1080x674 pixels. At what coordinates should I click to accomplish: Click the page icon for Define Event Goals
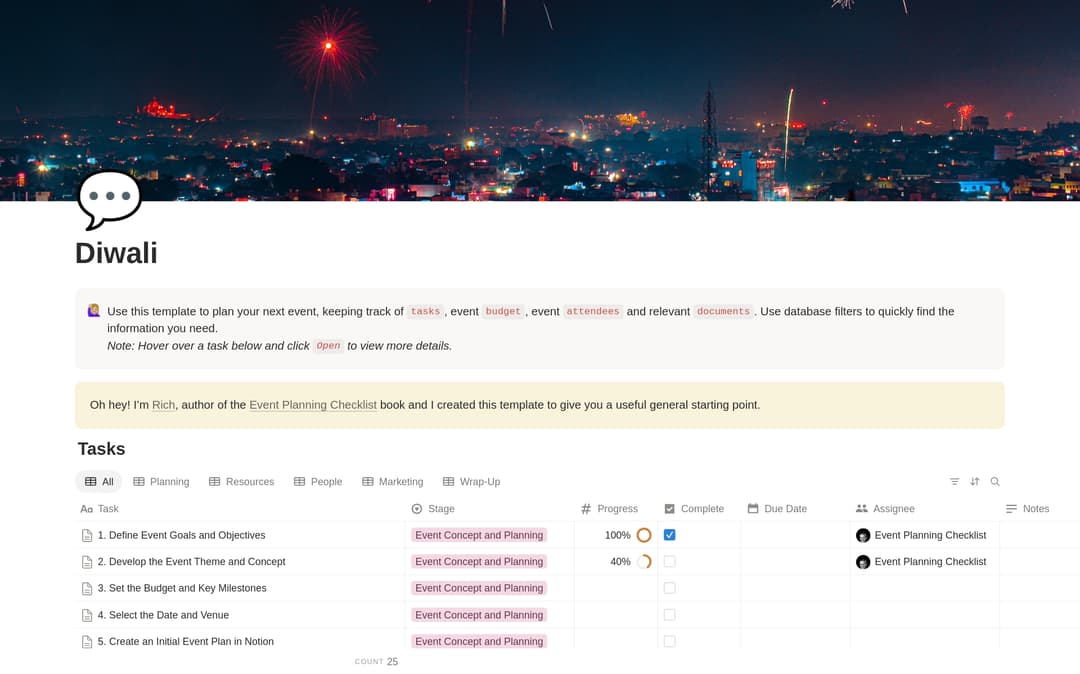click(87, 535)
